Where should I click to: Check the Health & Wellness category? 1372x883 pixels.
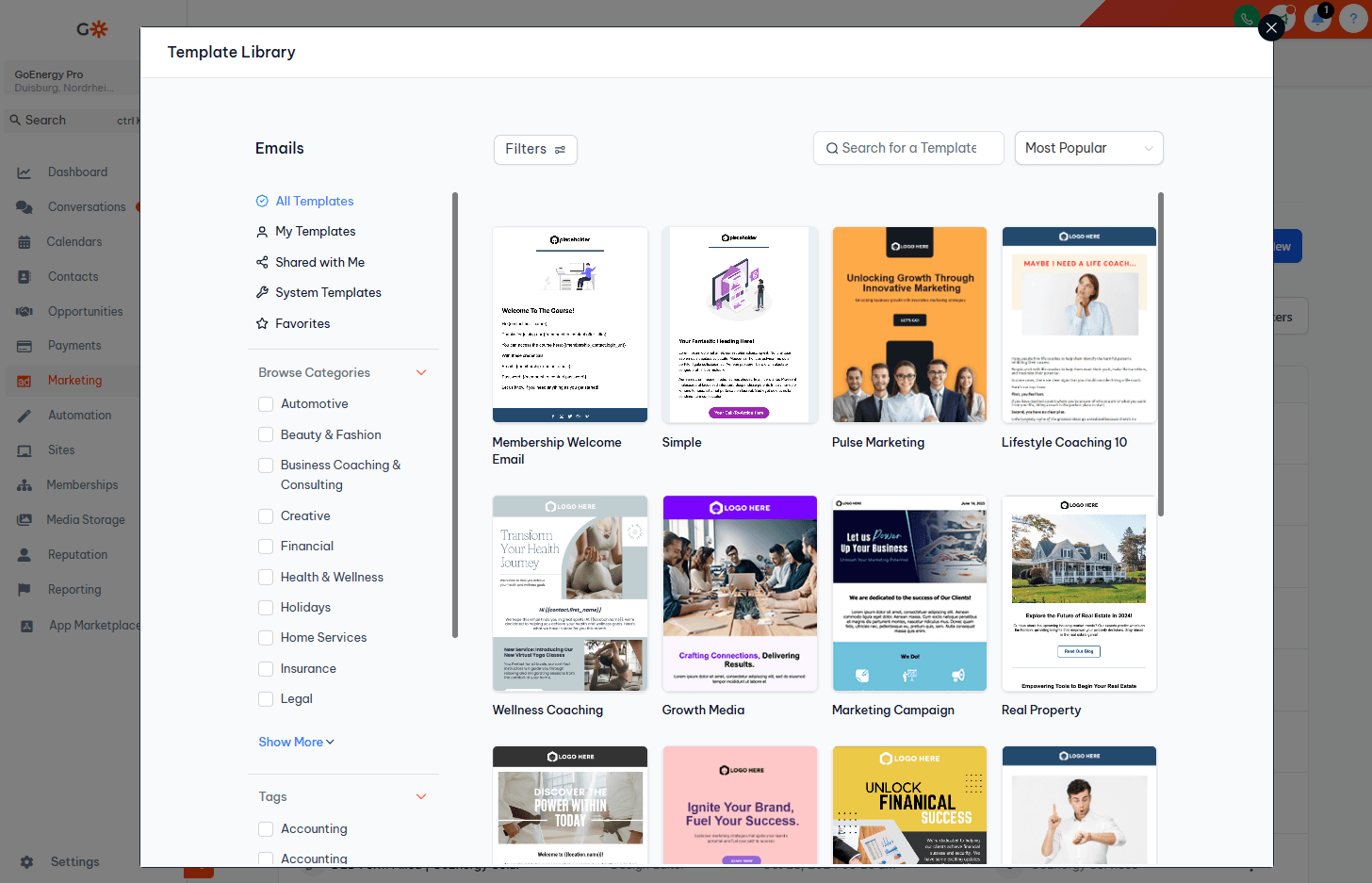coord(266,578)
